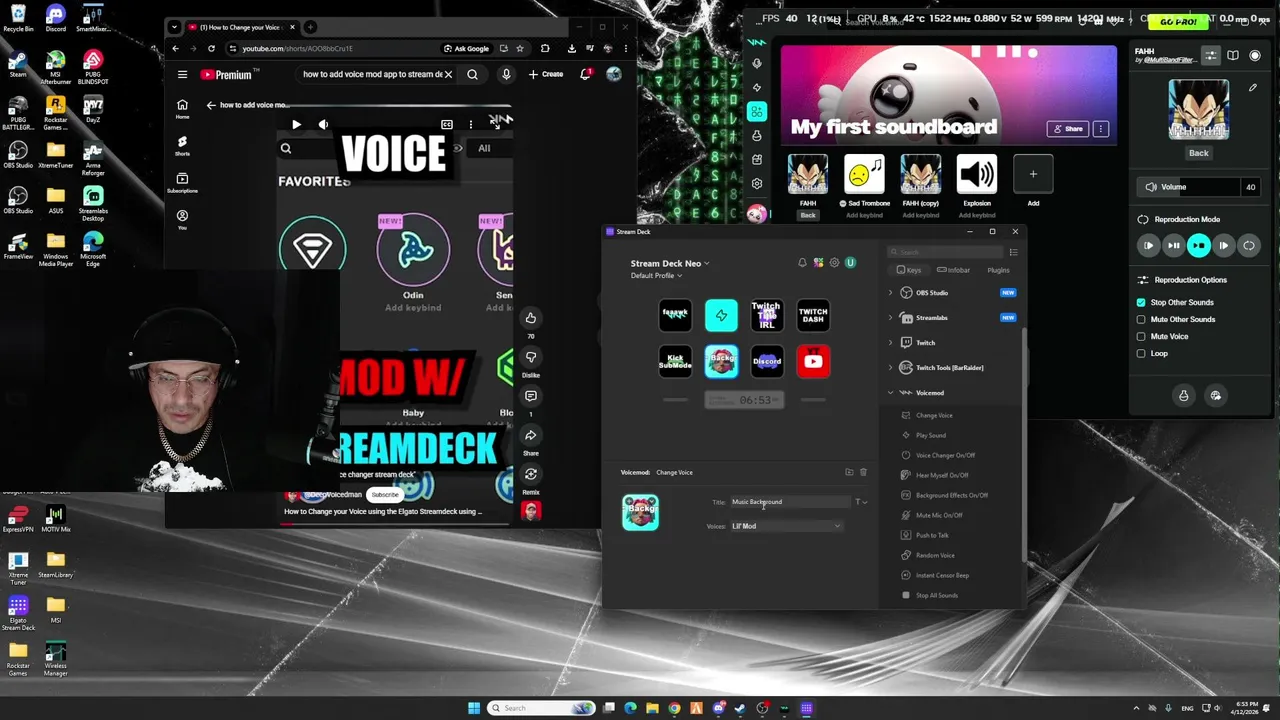The image size is (1280, 720).
Task: Click the Windows taskbar Search box
Action: [541, 708]
